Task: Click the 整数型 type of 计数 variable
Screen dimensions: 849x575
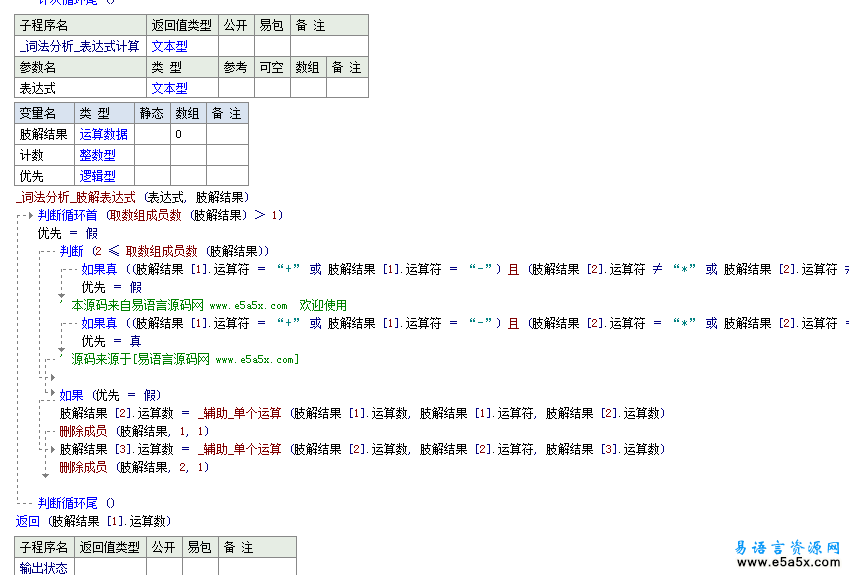Action: pyautogui.click(x=98, y=155)
